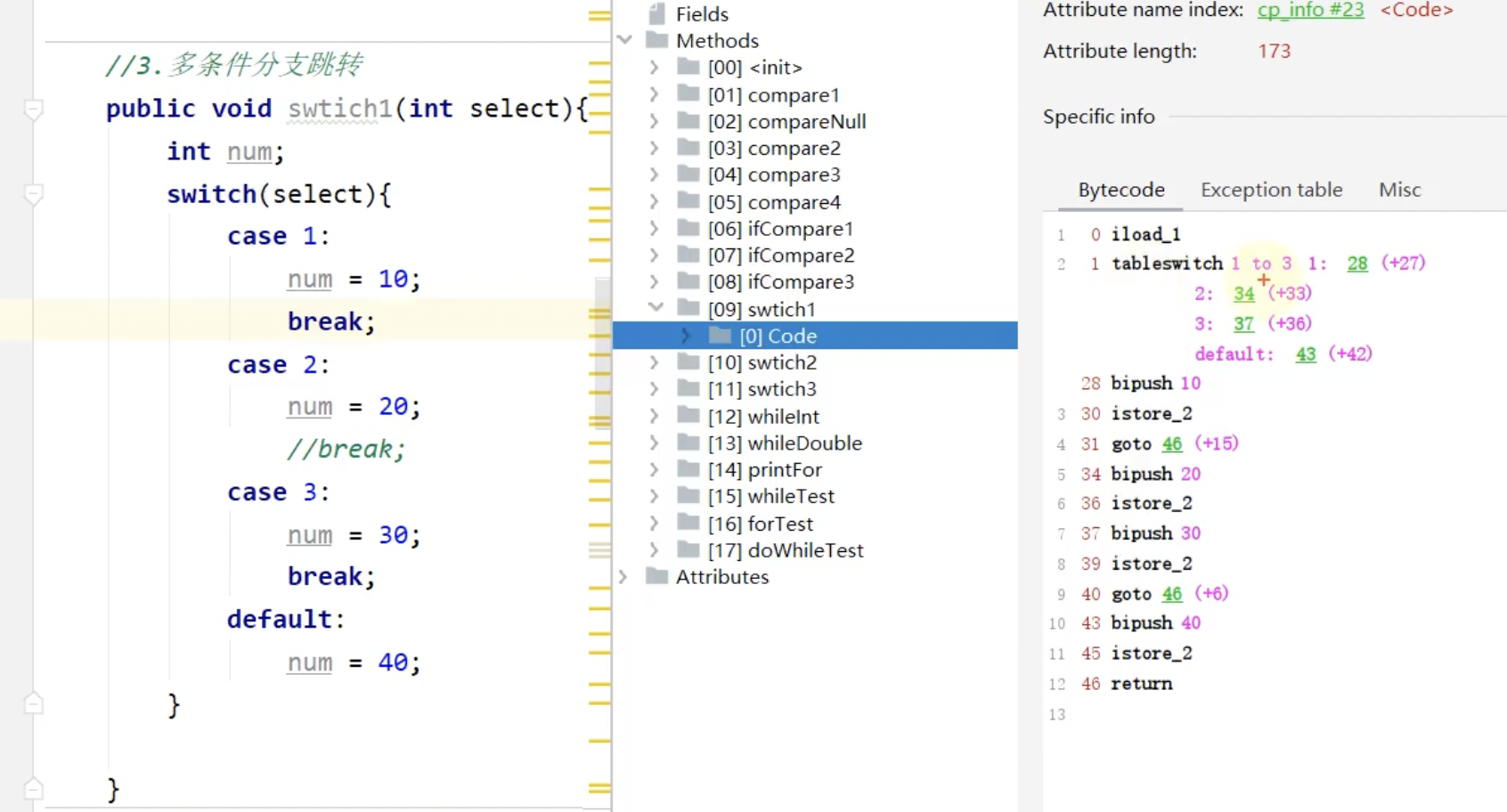The height and width of the screenshot is (812, 1507).
Task: Collapse the [09] swtich1 method node
Action: coord(656,308)
